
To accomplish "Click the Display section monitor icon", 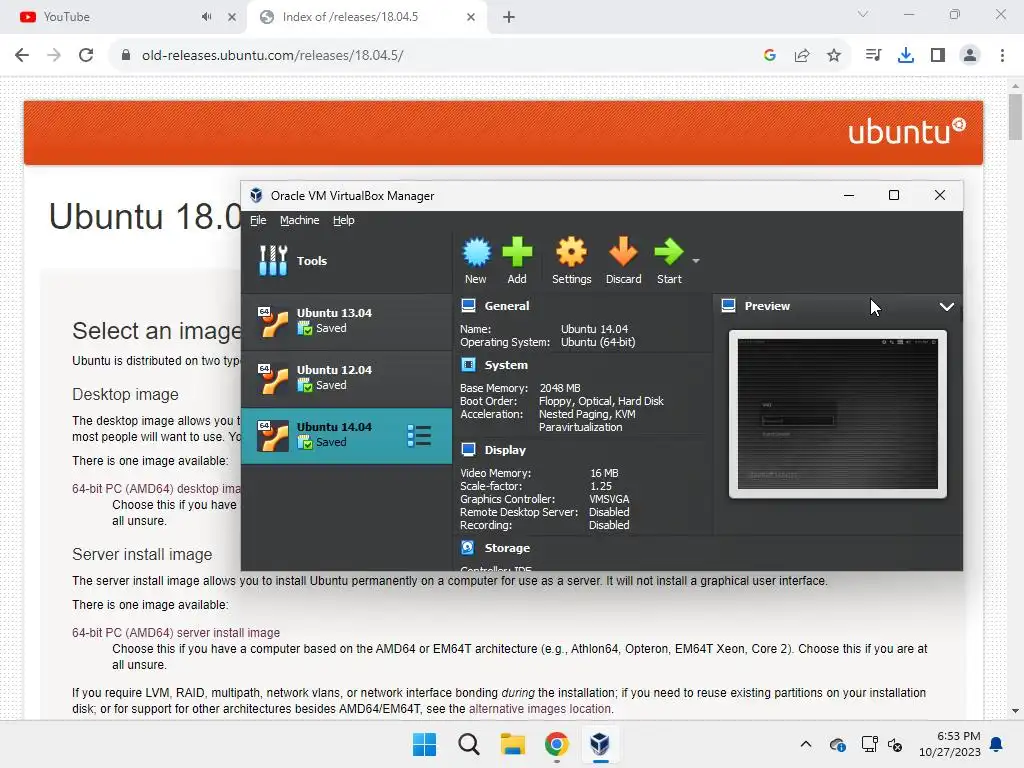I will point(468,449).
